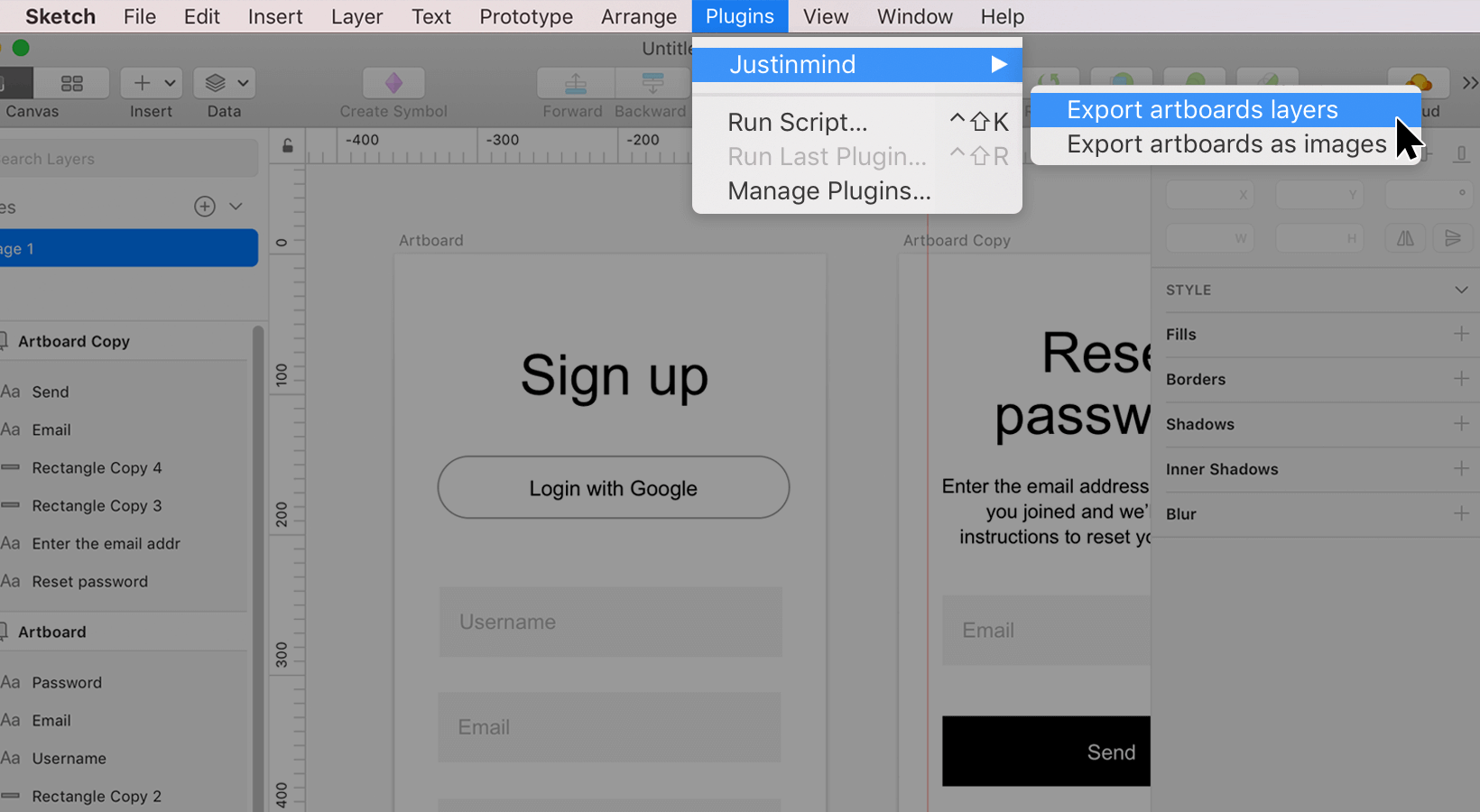Open the Window menu
The image size is (1480, 812).
(914, 16)
